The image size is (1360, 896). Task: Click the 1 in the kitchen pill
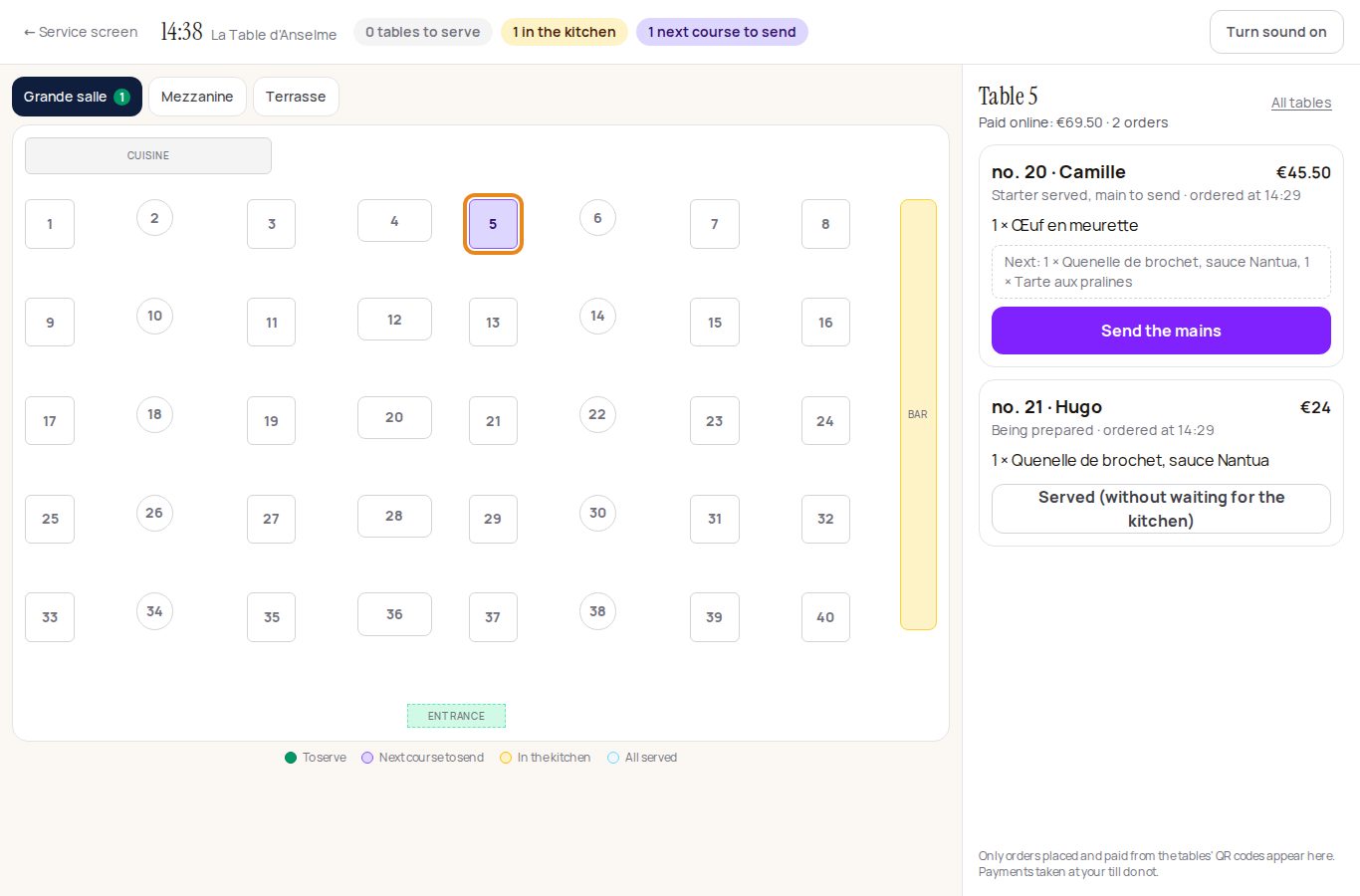pos(564,32)
